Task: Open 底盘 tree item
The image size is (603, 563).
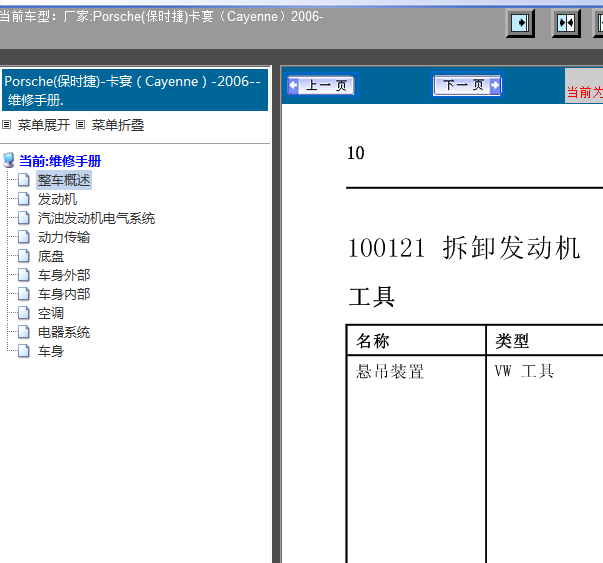Action: pos(51,256)
